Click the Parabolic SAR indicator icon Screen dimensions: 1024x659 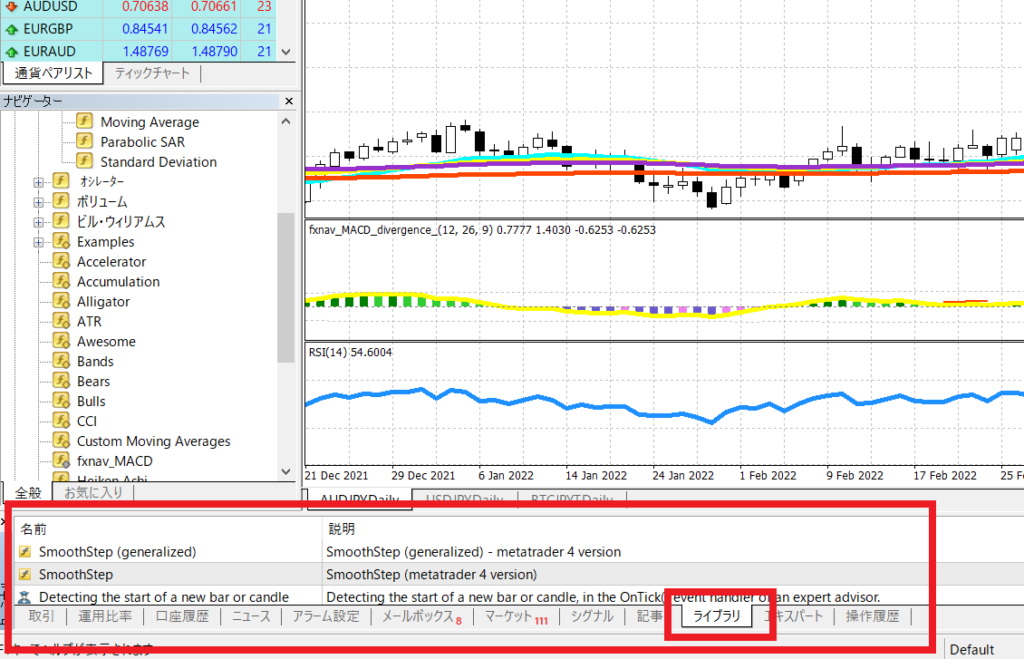coord(84,142)
